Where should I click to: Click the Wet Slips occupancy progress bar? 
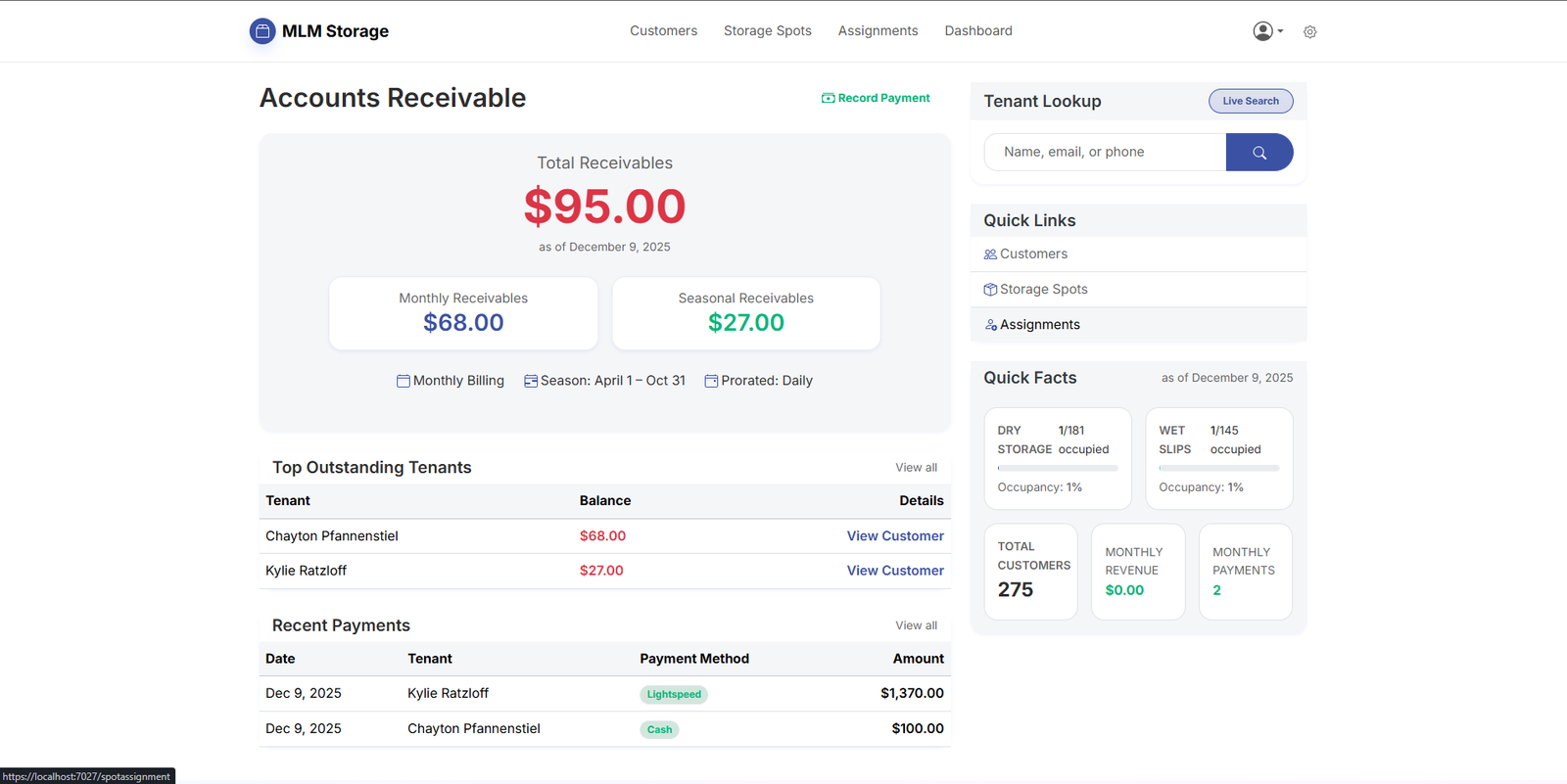tap(1219, 469)
